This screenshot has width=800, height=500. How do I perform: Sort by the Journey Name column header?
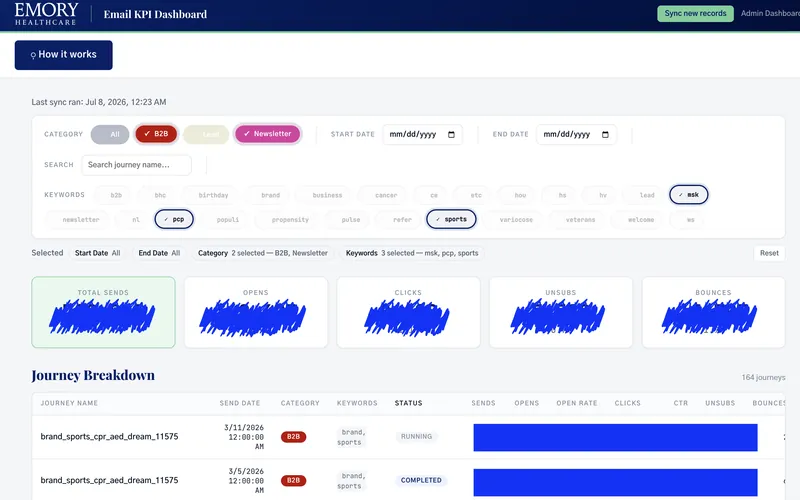click(x=69, y=403)
